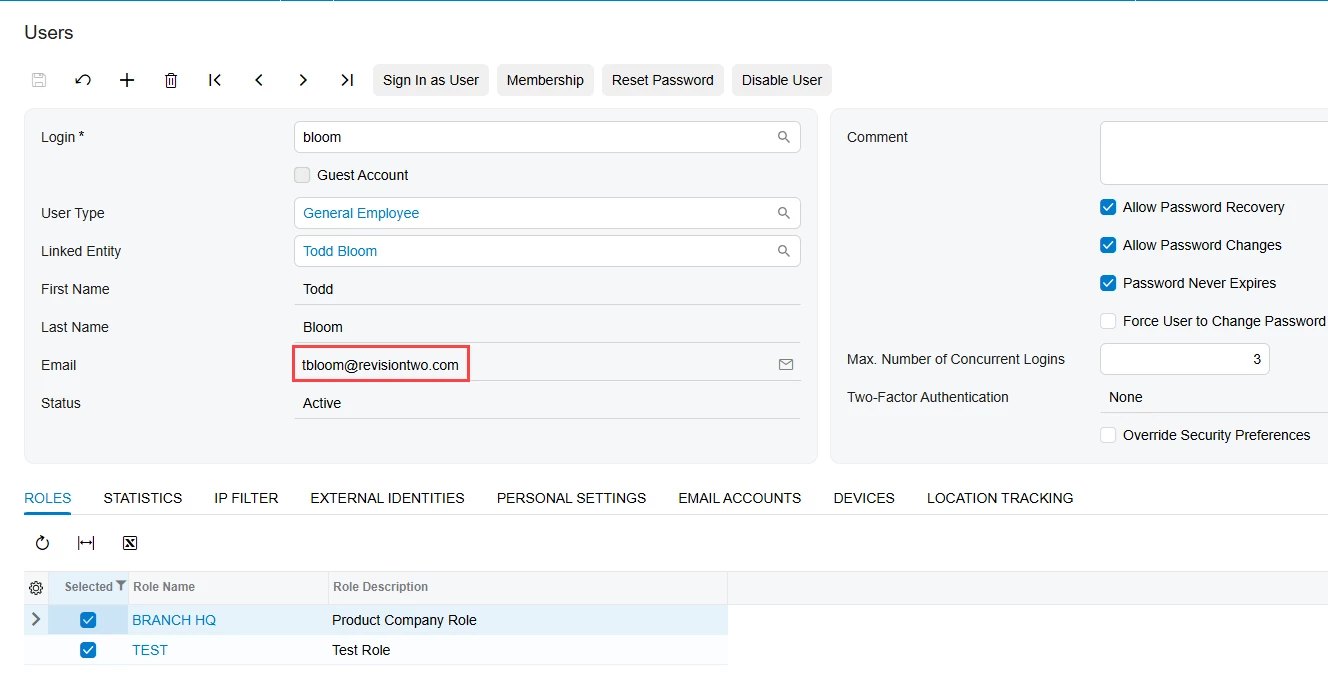The width and height of the screenshot is (1328, 691).
Task: Go to the previous record
Action: click(x=259, y=80)
